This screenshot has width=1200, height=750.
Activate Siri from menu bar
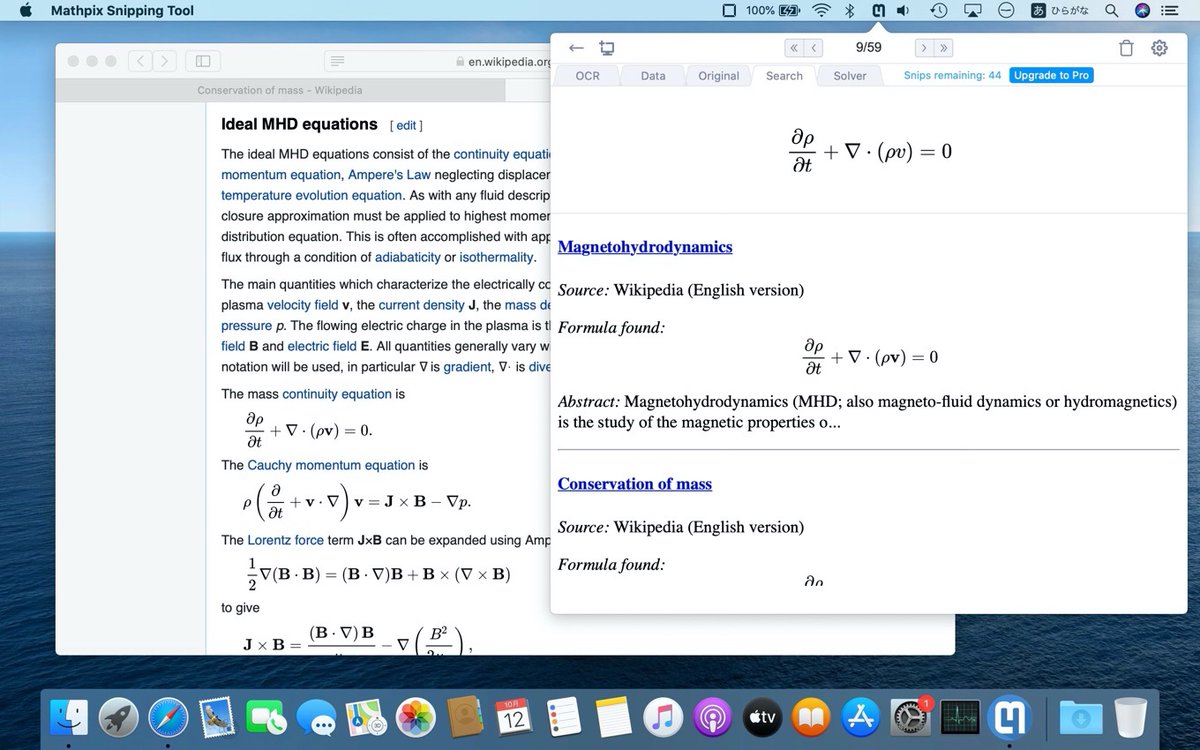[x=1143, y=11]
